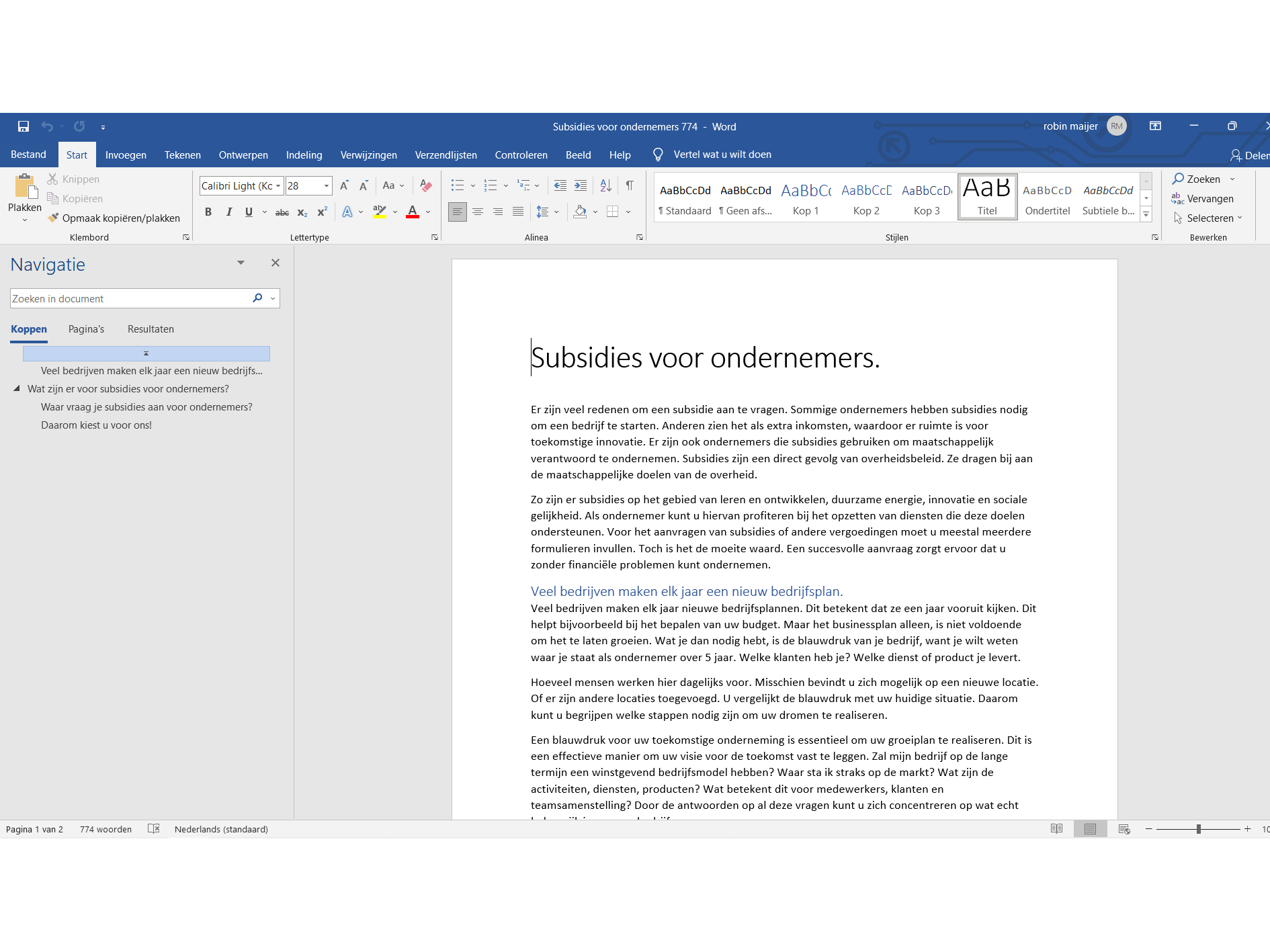Go to heading 'Daarom kiest u voor ons!'
Image resolution: width=1270 pixels, height=952 pixels.
(96, 425)
